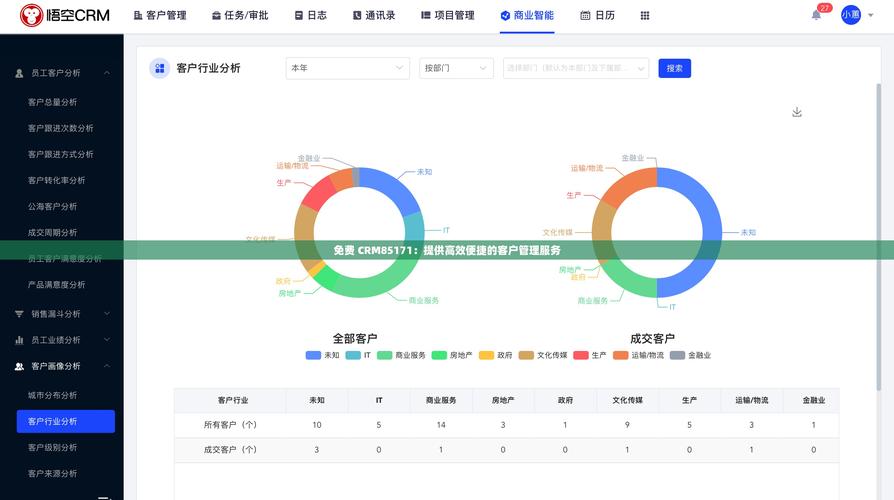Screen dimensions: 894x500
Task: Select 客户行业分析 in the sidebar
Action: (66, 421)
